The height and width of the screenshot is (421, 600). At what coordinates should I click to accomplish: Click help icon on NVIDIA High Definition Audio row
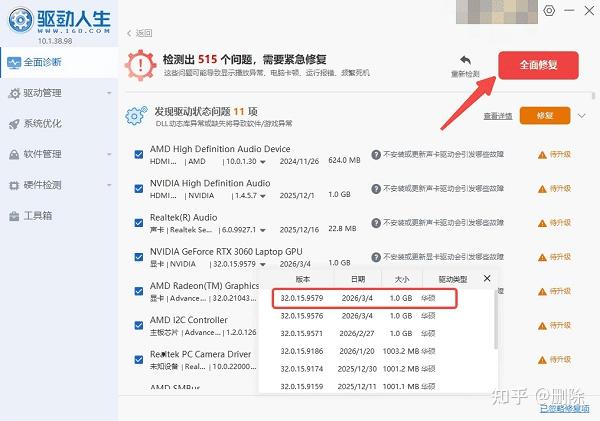click(376, 189)
